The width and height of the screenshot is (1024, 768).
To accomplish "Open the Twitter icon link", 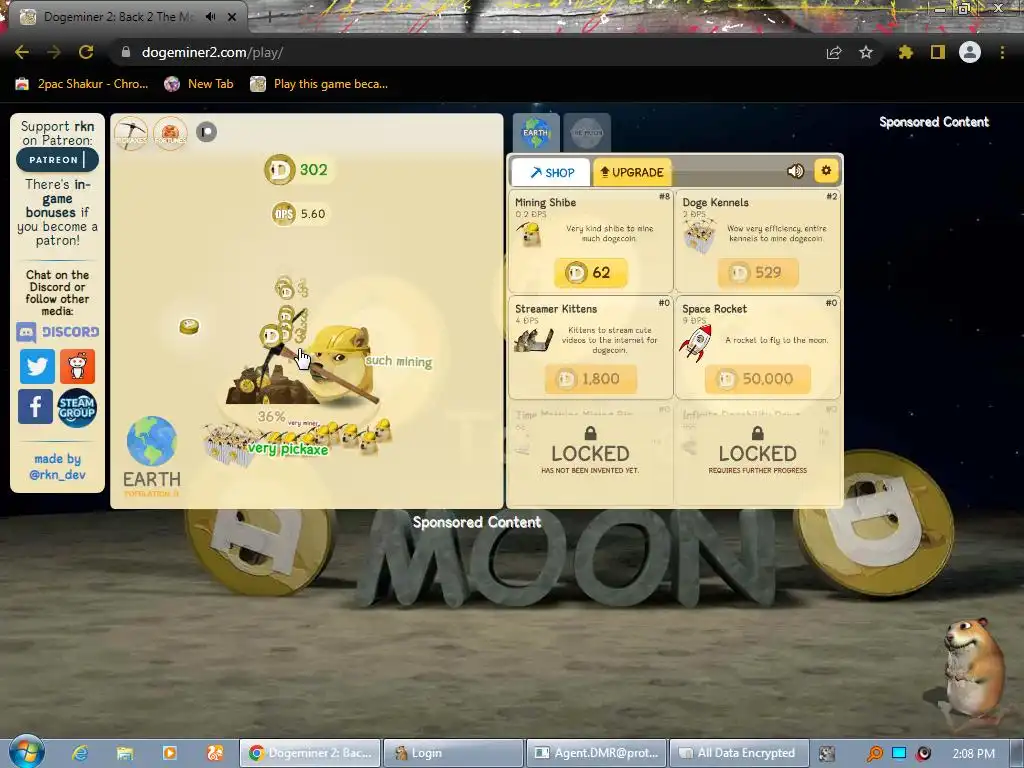I will (37, 366).
